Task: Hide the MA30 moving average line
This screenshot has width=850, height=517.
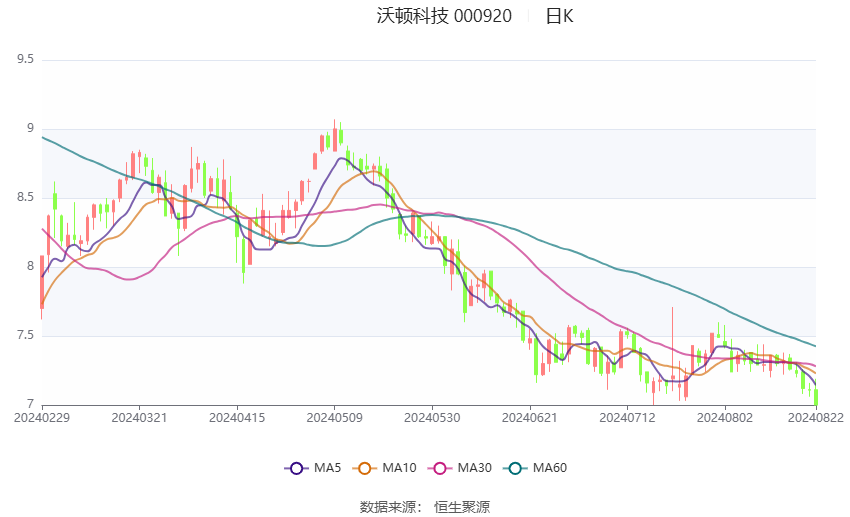Action: [460, 468]
